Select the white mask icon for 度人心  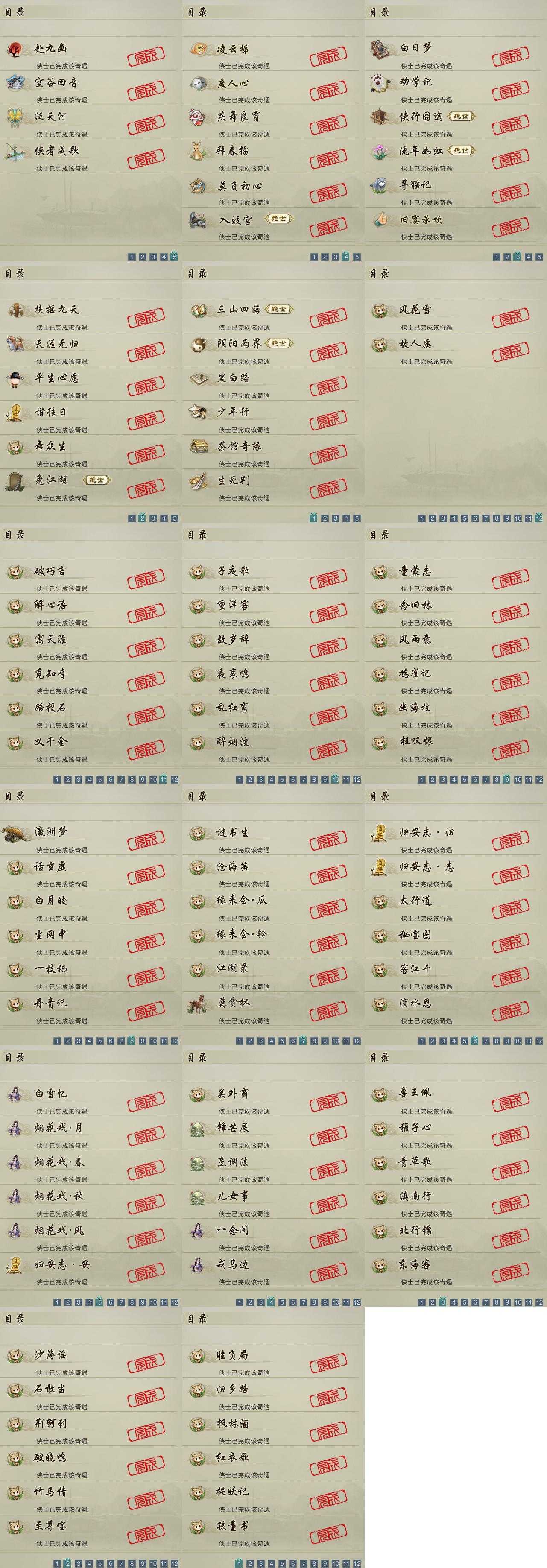coord(198,83)
